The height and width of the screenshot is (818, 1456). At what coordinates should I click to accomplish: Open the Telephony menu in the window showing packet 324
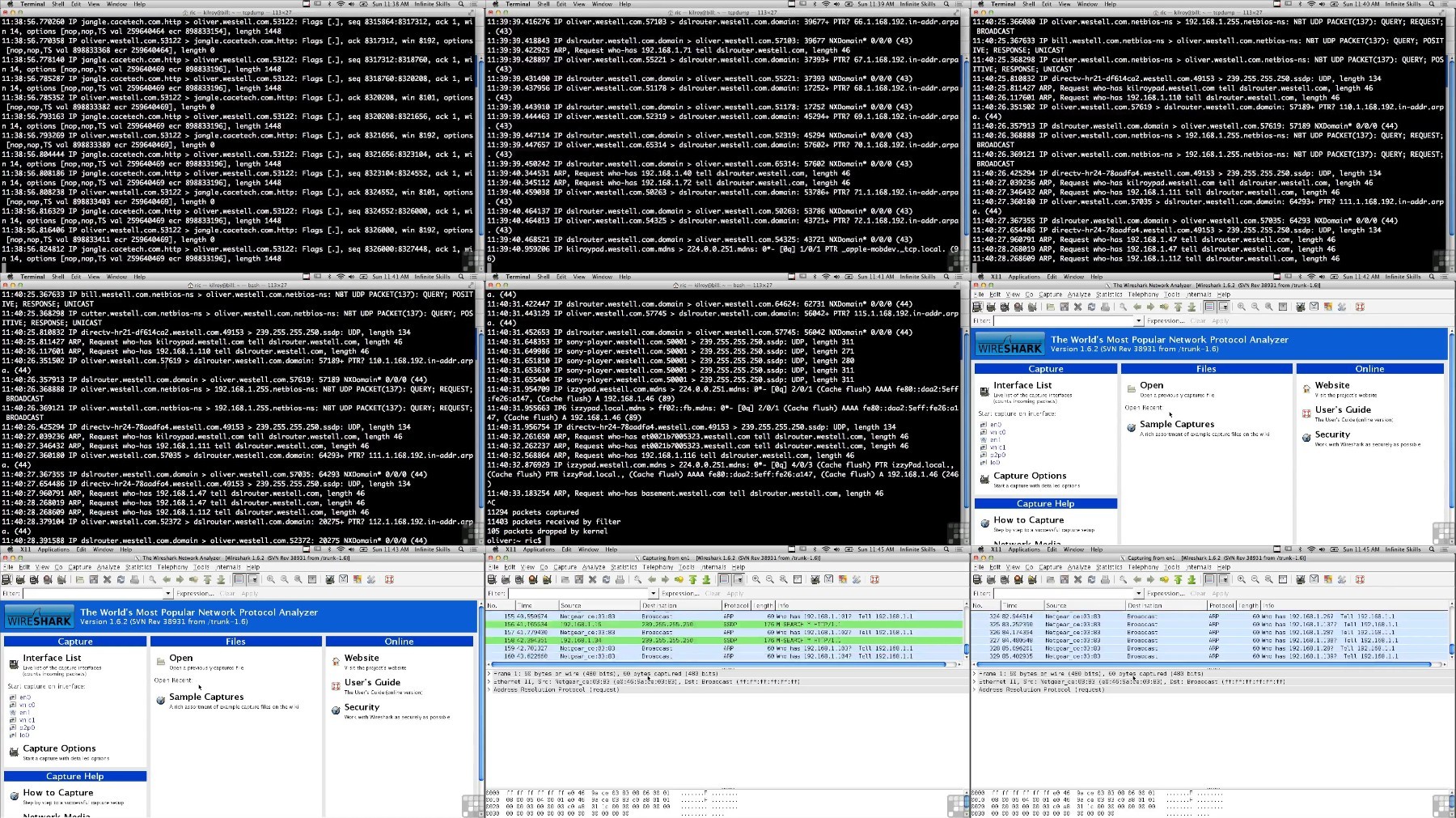click(1143, 567)
